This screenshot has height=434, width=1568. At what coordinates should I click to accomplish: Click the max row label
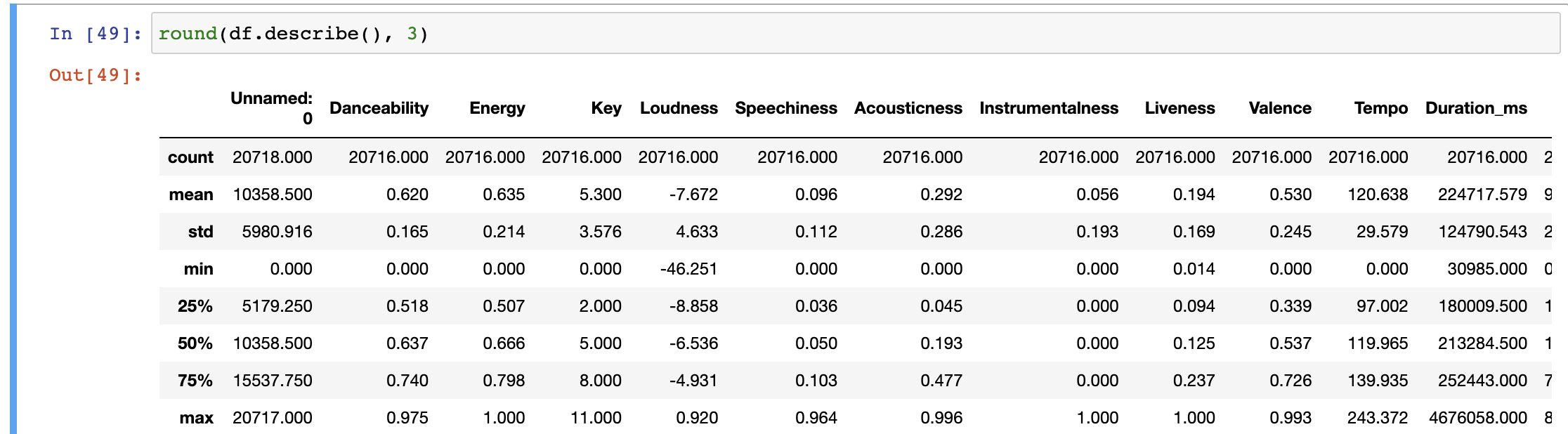coord(196,418)
